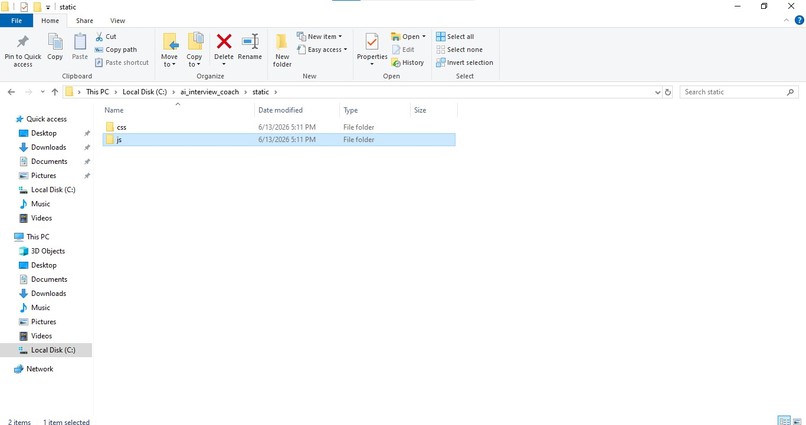This screenshot has width=806, height=425.
Task: Open Quick access in navigation pane
Action: [x=46, y=119]
